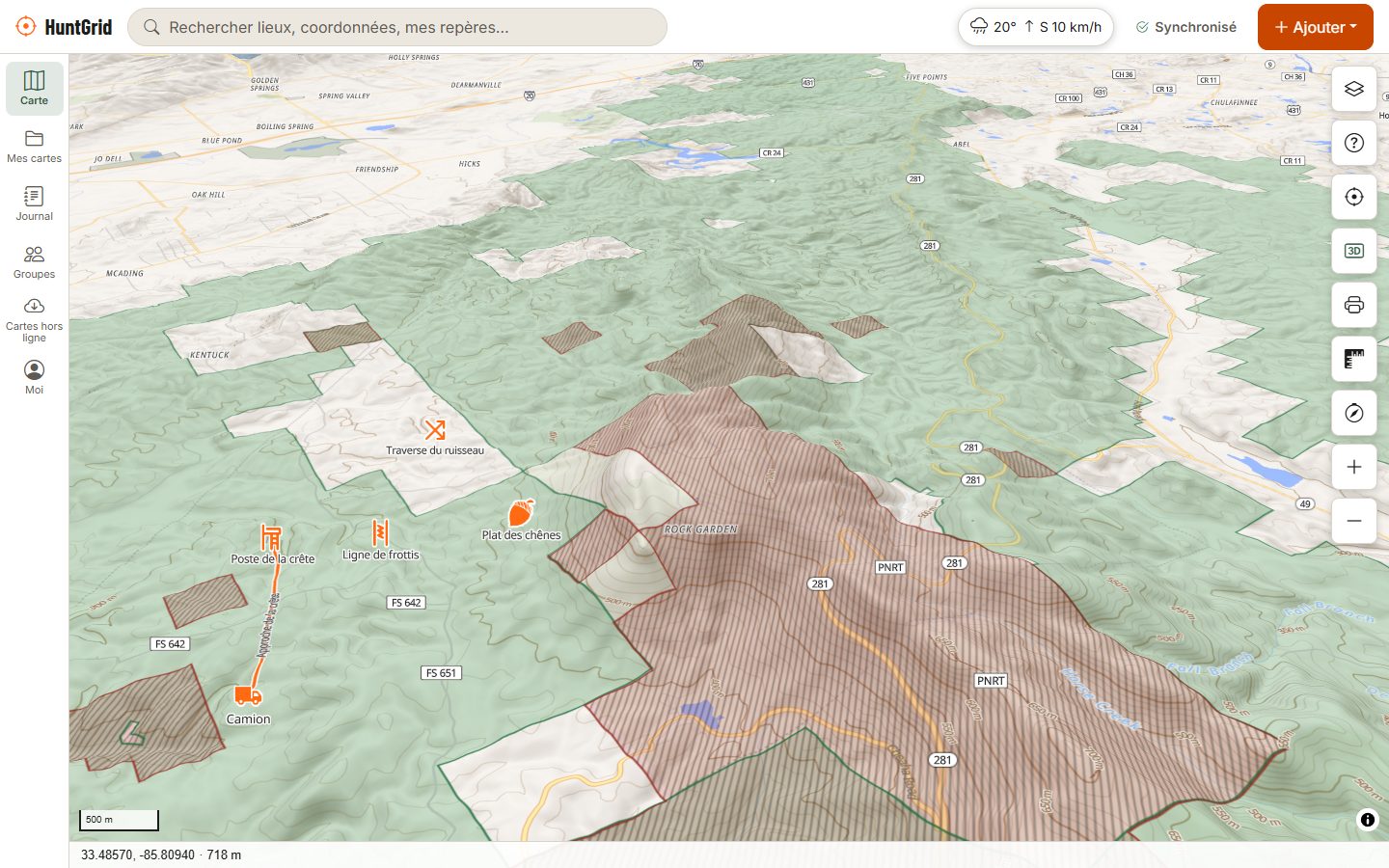The image size is (1389, 868).
Task: Click the KENTUCK map label
Action: 209,355
